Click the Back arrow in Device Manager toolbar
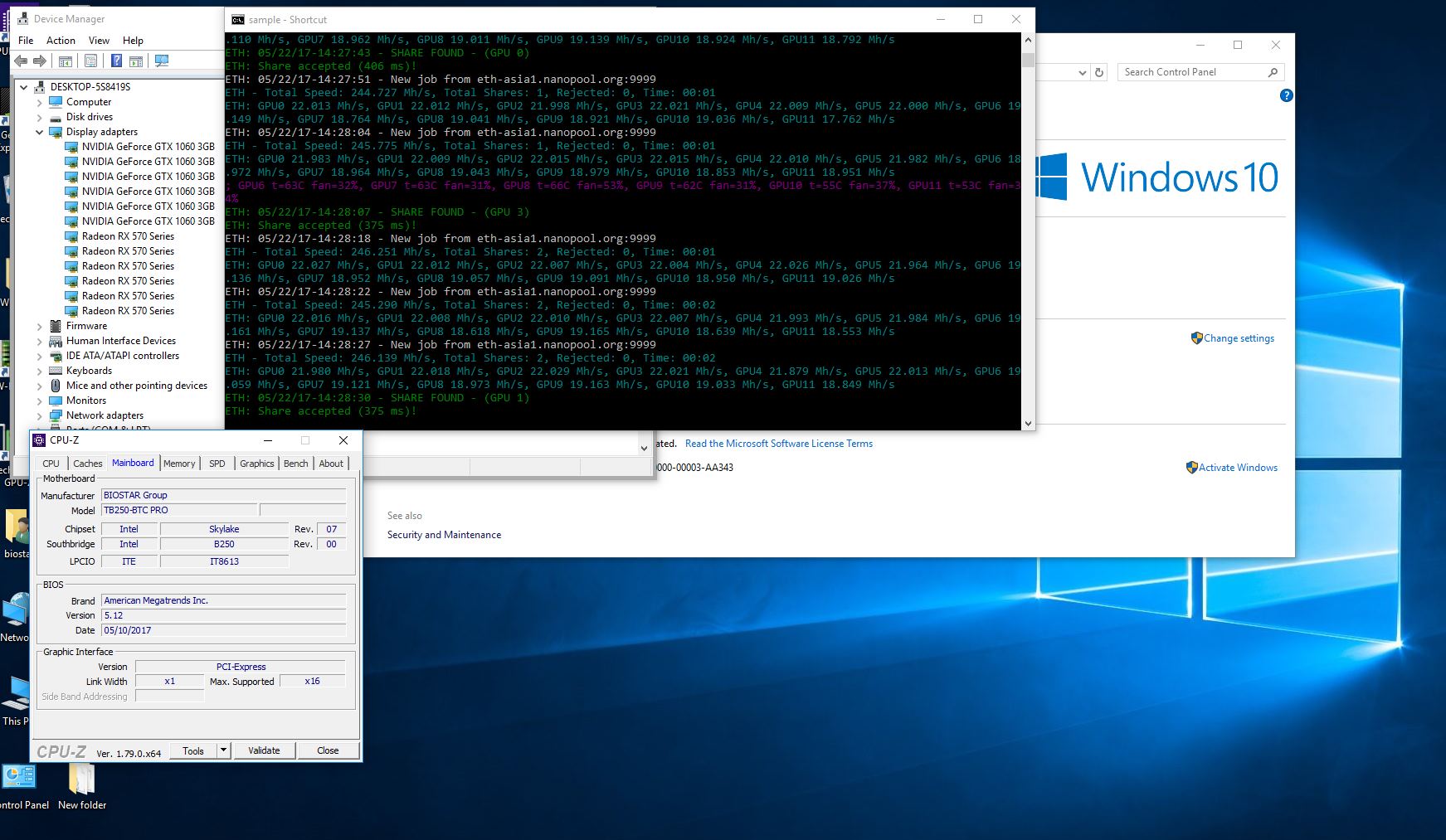This screenshot has width=1446, height=840. coord(21,61)
